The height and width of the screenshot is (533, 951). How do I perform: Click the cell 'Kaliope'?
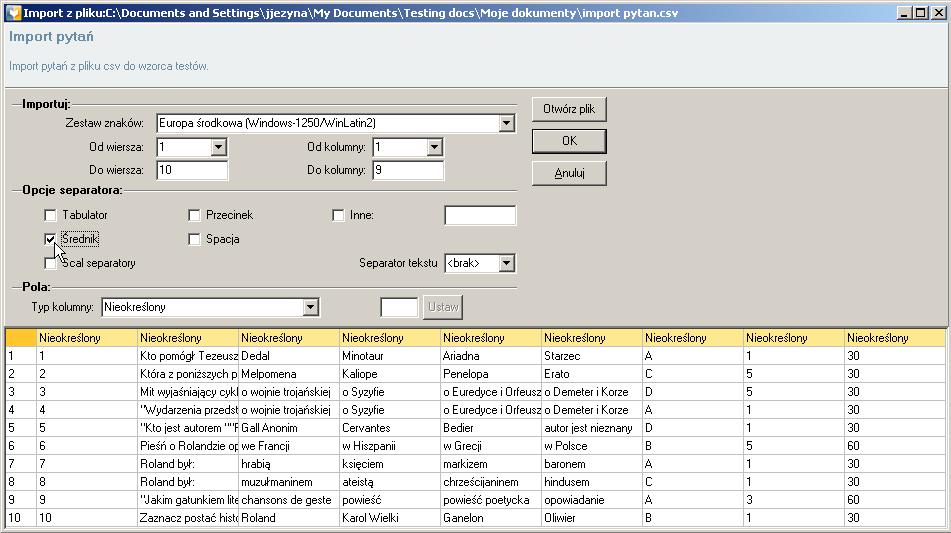pos(390,374)
